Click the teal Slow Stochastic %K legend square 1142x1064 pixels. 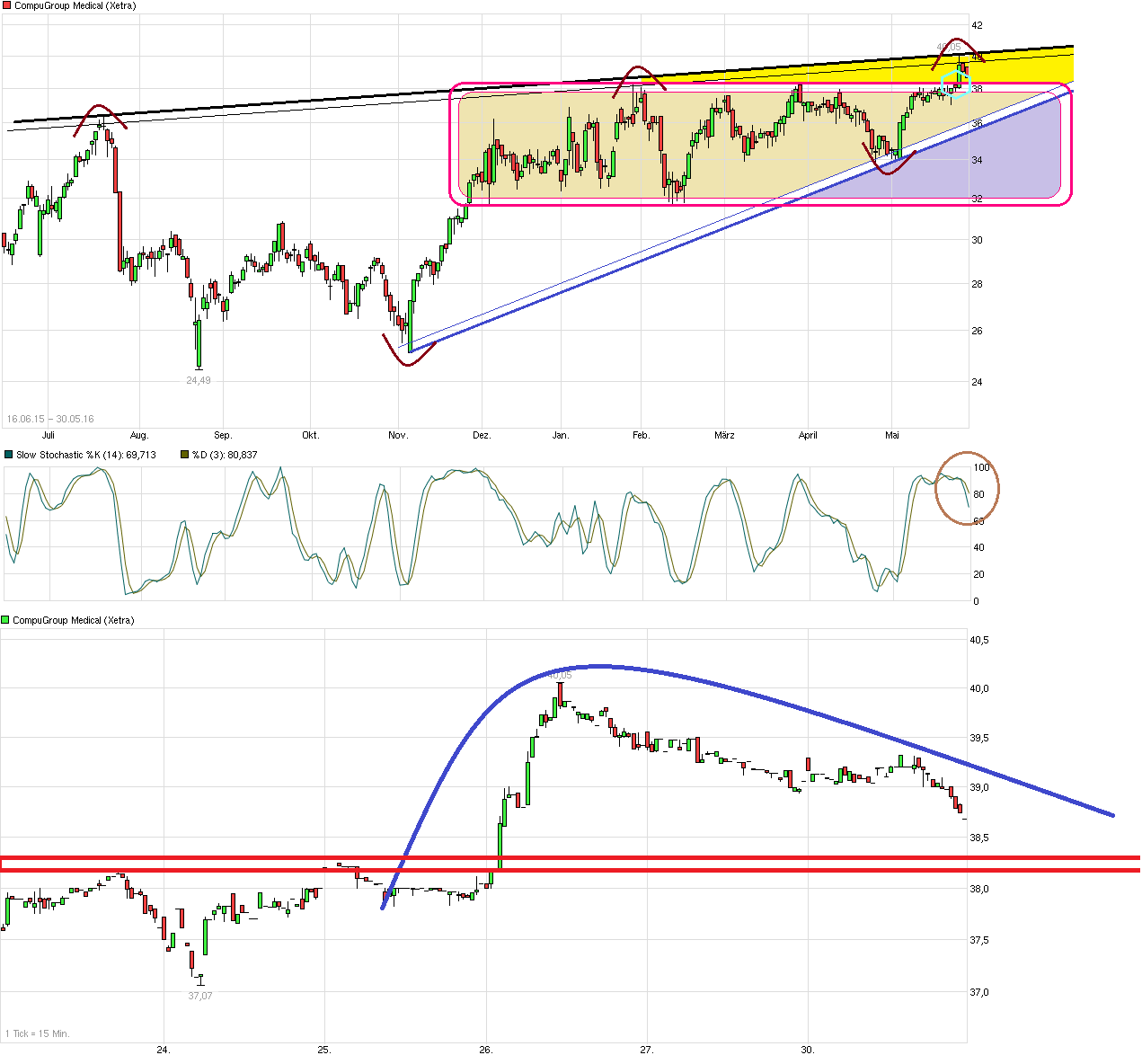pos(8,455)
